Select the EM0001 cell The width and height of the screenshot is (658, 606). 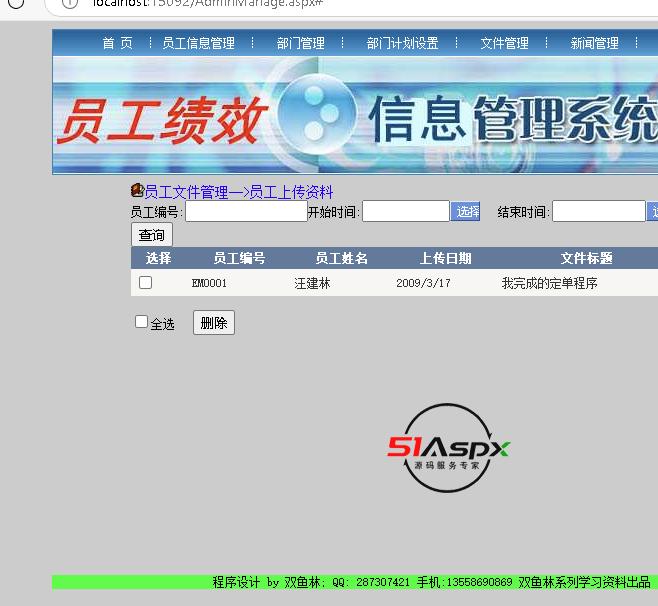click(x=209, y=283)
